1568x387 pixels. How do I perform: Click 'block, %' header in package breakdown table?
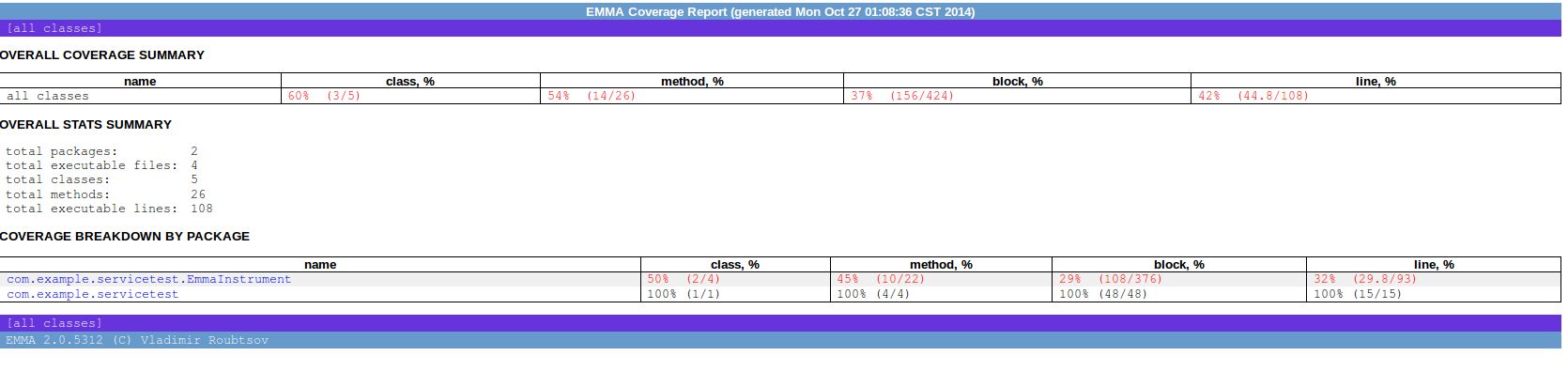[x=1179, y=265]
